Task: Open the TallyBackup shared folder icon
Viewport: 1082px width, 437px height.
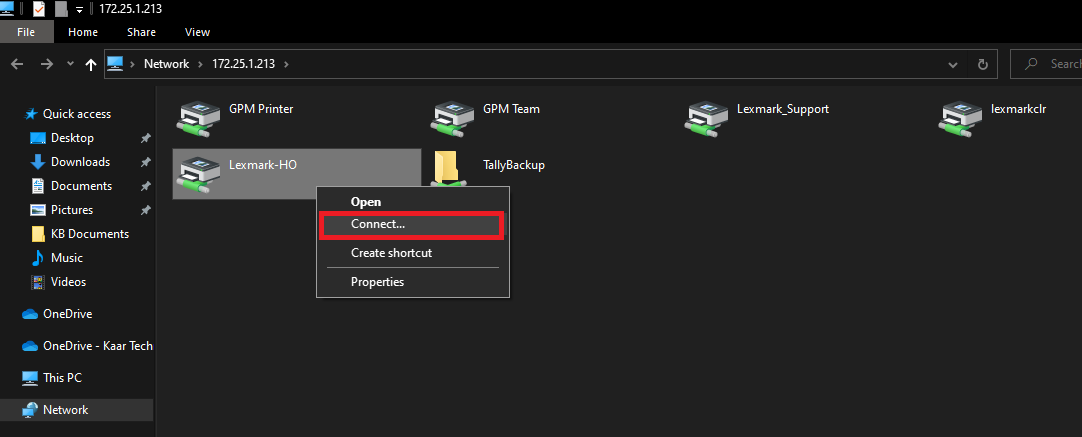Action: coord(447,168)
